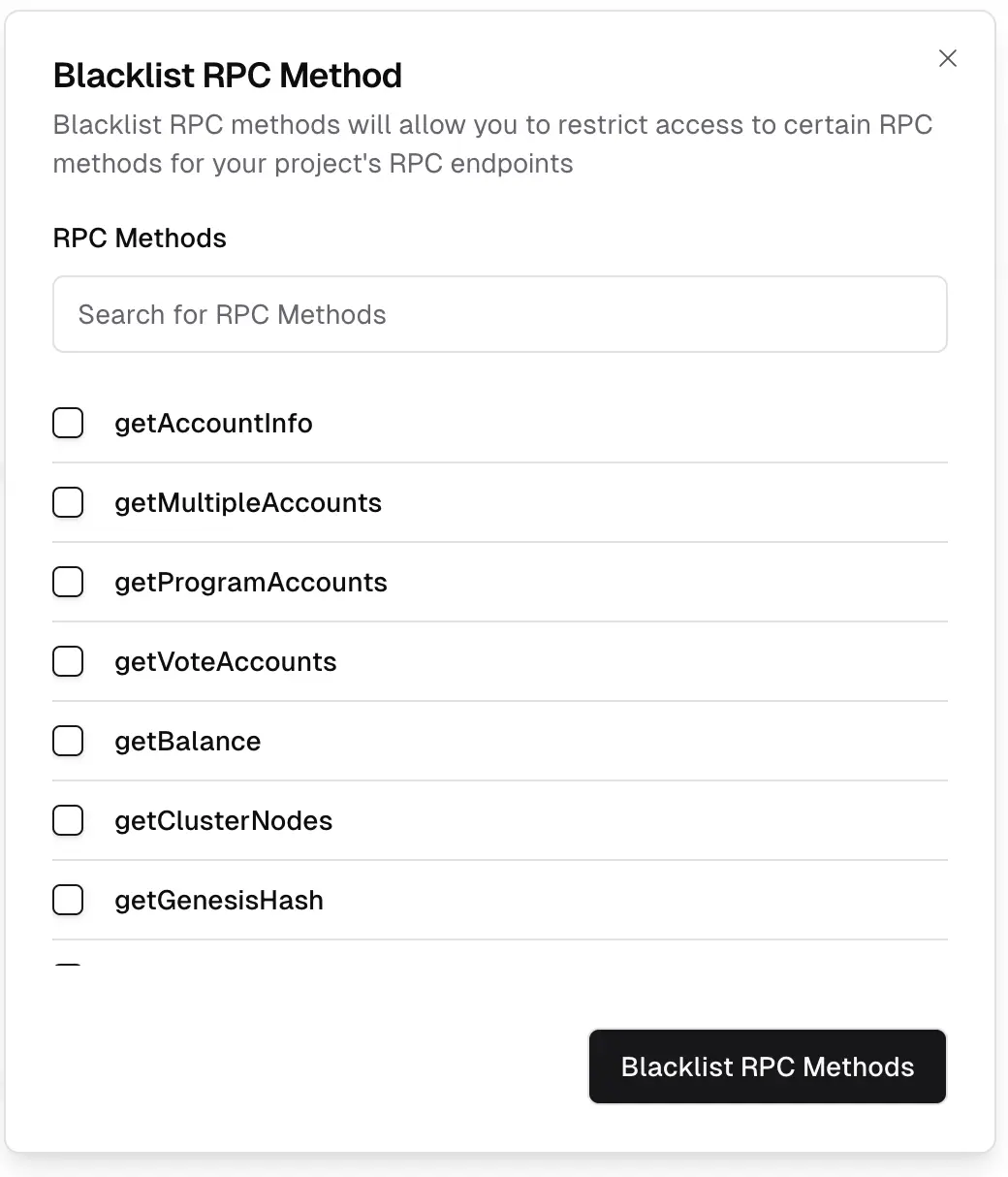Tick the getBalance checkbox
The height and width of the screenshot is (1177, 1008).
point(68,741)
